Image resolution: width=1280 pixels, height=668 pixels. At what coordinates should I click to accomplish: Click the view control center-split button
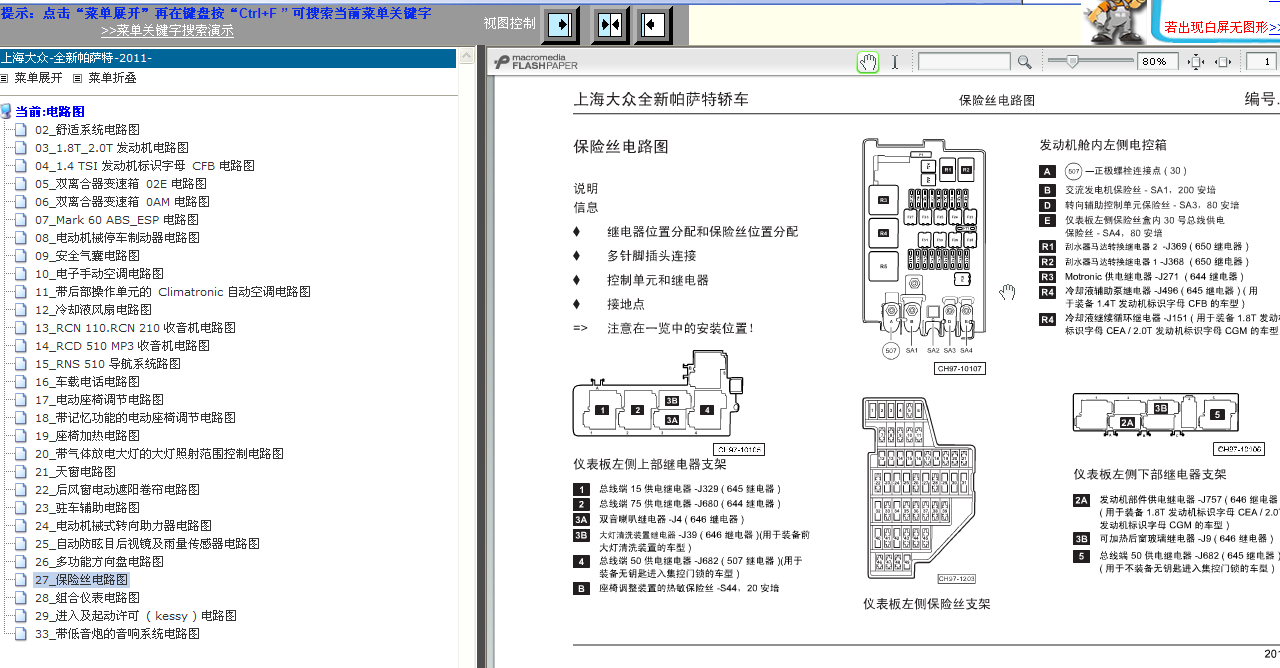(608, 24)
